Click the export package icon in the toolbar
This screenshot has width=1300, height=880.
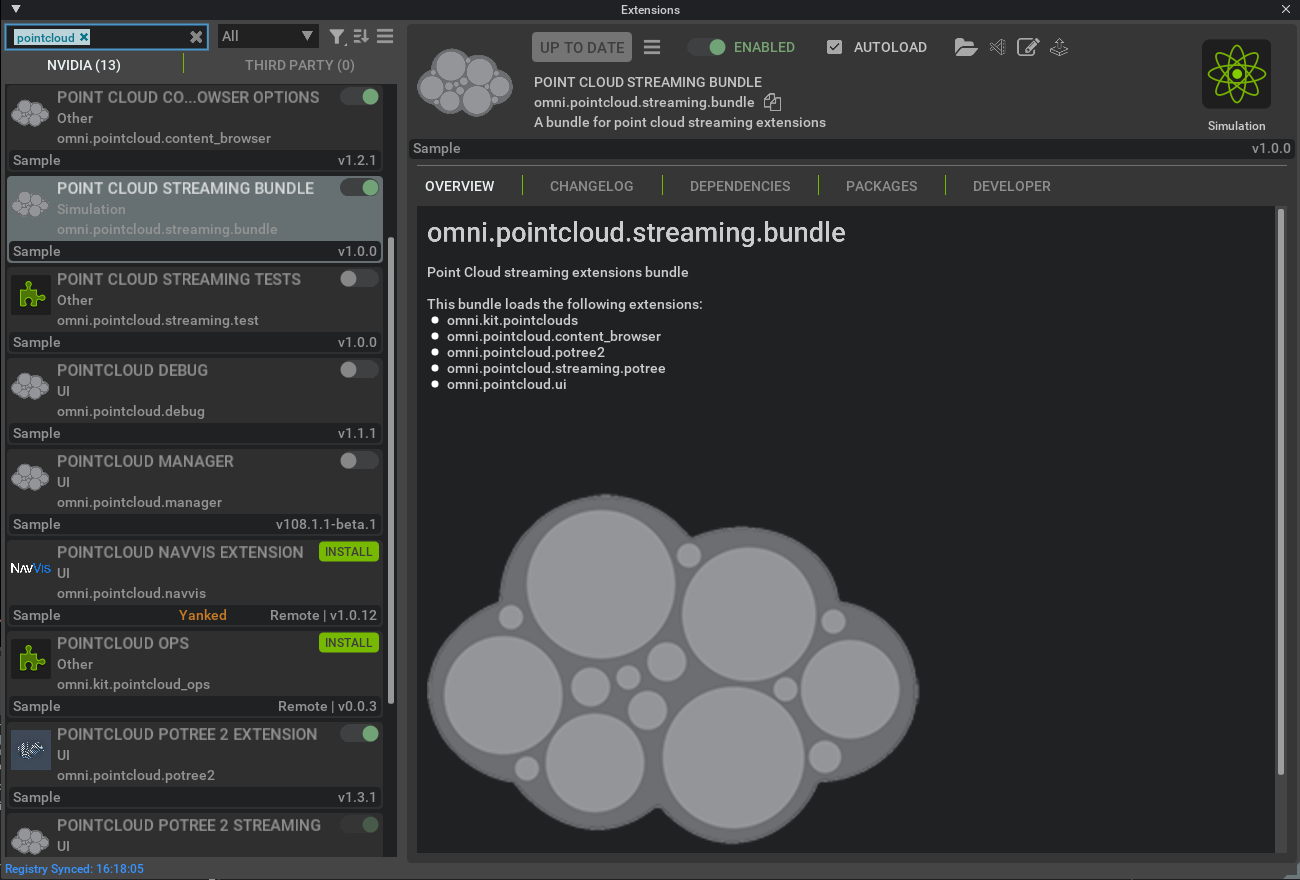click(x=1058, y=47)
